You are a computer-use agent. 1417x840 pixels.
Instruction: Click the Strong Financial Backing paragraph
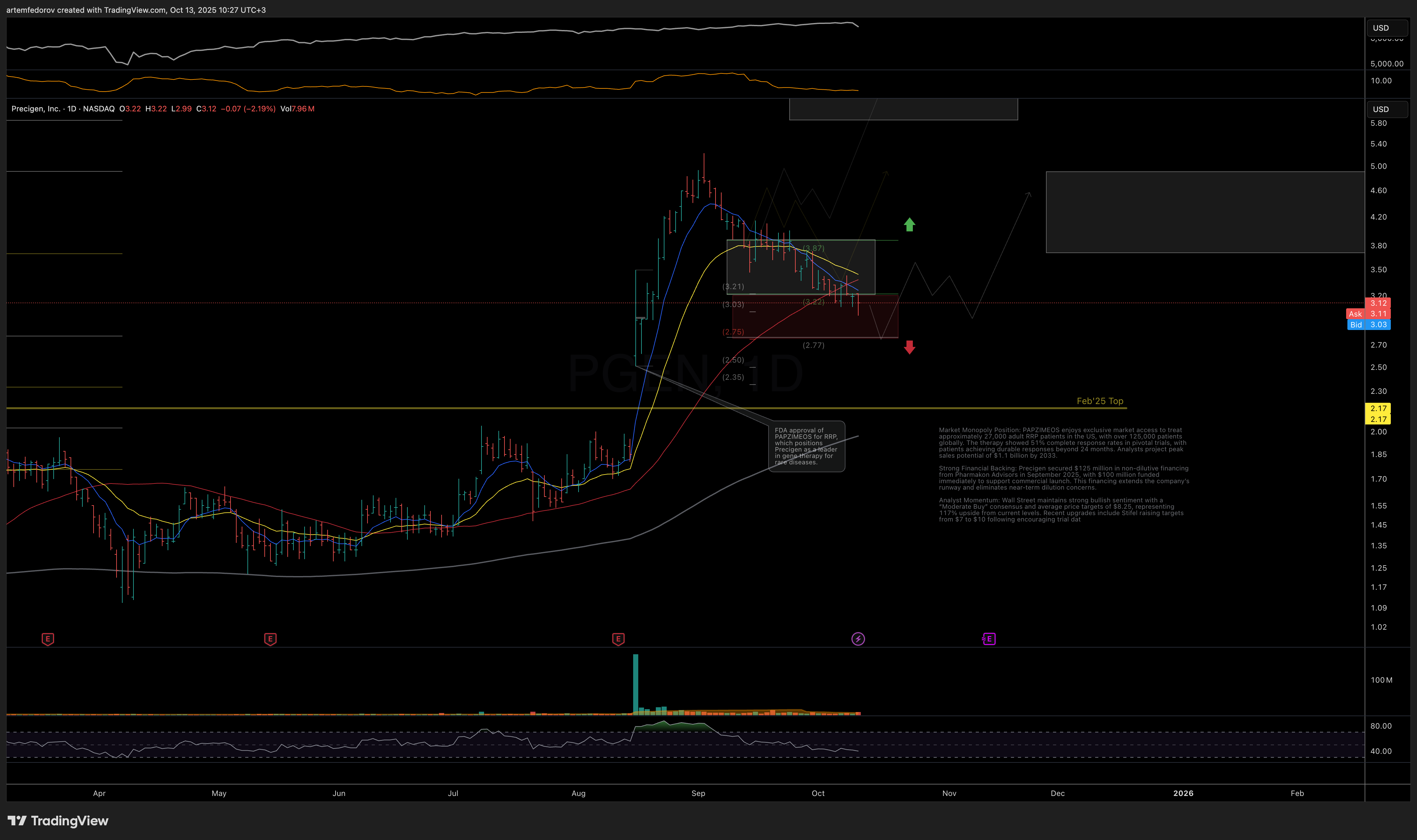click(x=1064, y=478)
